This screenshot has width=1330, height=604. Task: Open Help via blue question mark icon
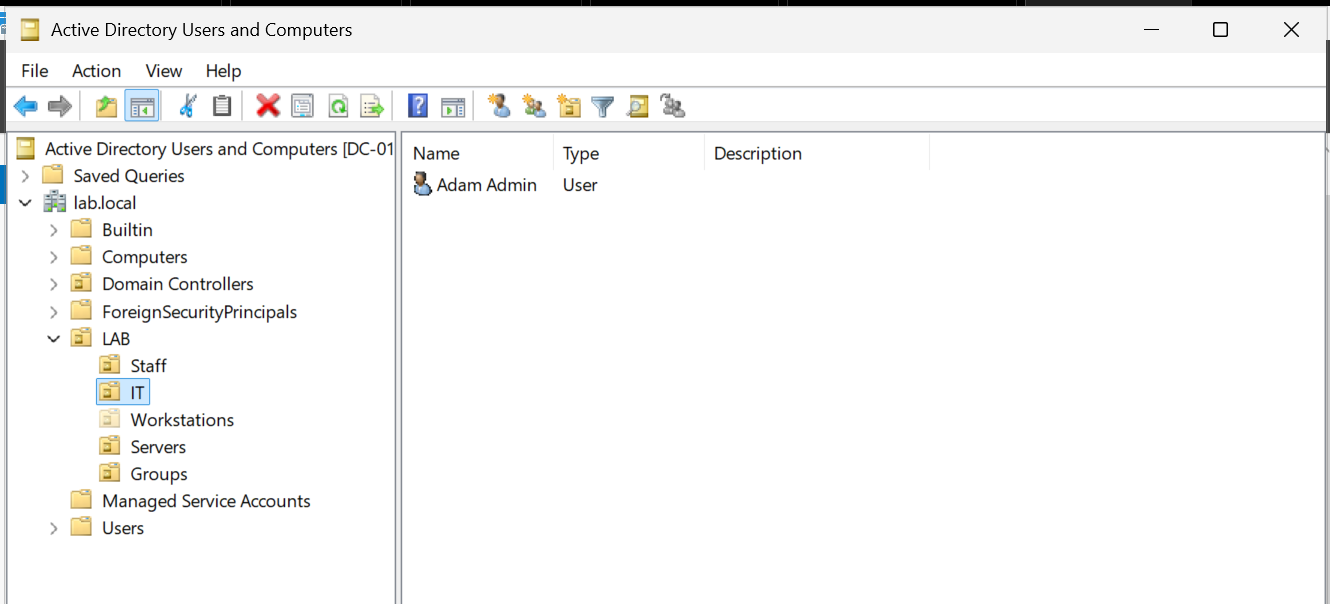pyautogui.click(x=418, y=106)
